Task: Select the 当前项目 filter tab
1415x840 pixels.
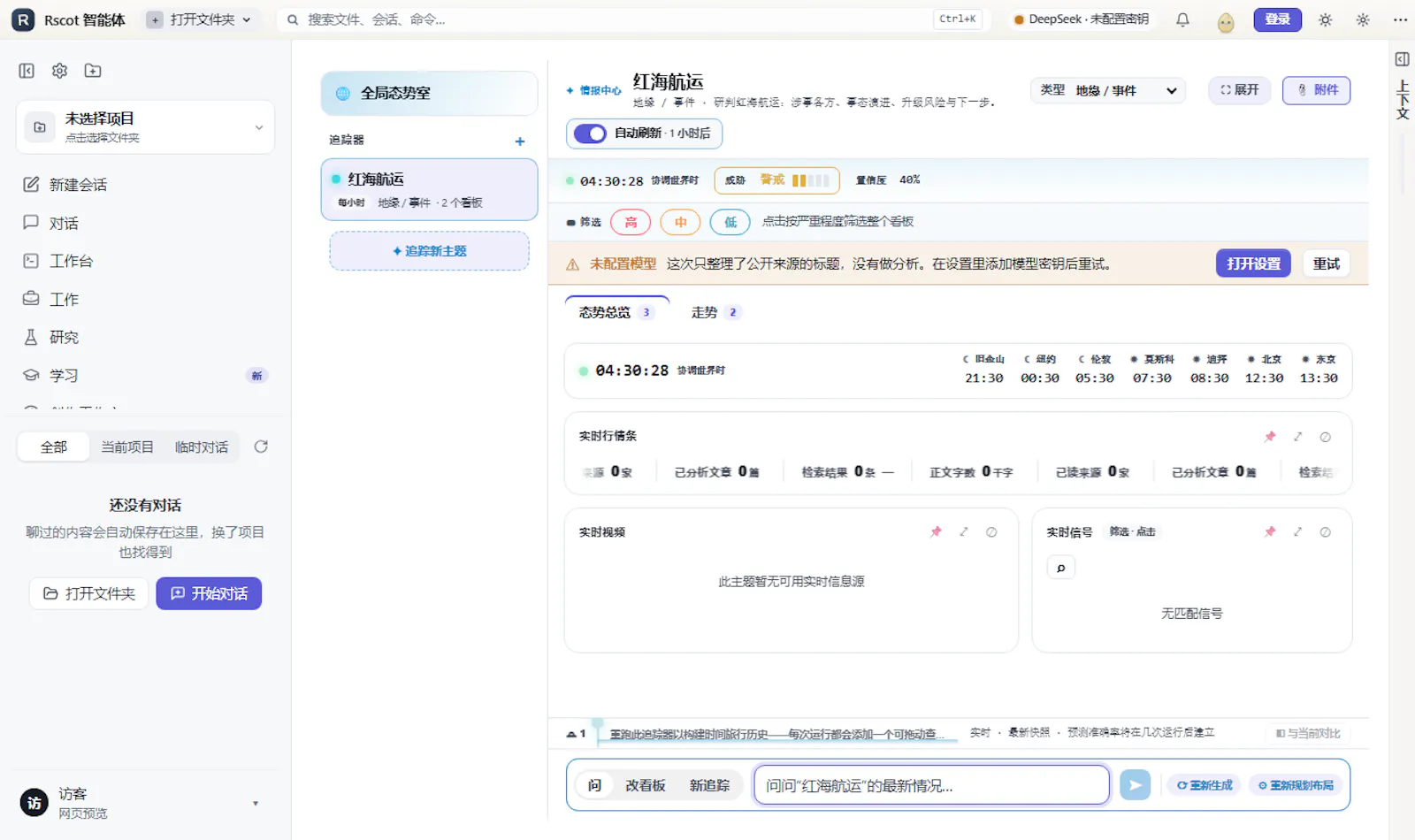Action: [x=127, y=447]
